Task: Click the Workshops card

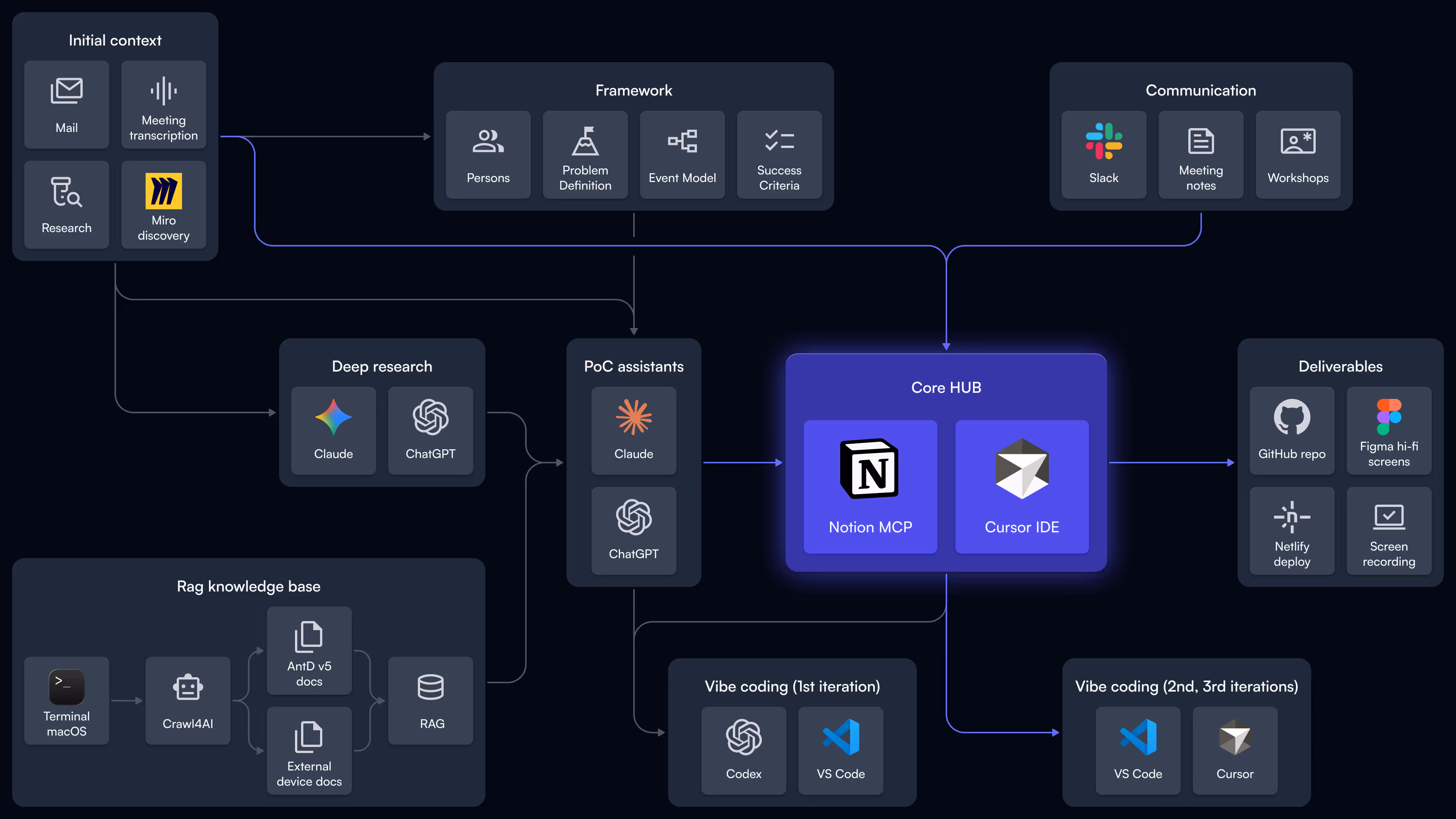Action: [x=1298, y=154]
